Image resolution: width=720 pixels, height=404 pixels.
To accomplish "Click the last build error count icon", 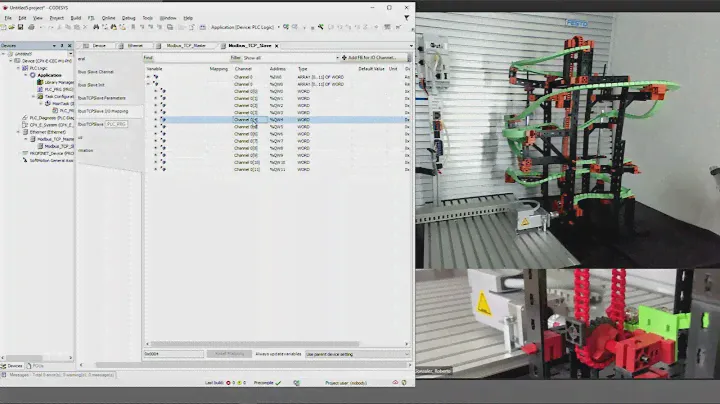I will click(230, 383).
